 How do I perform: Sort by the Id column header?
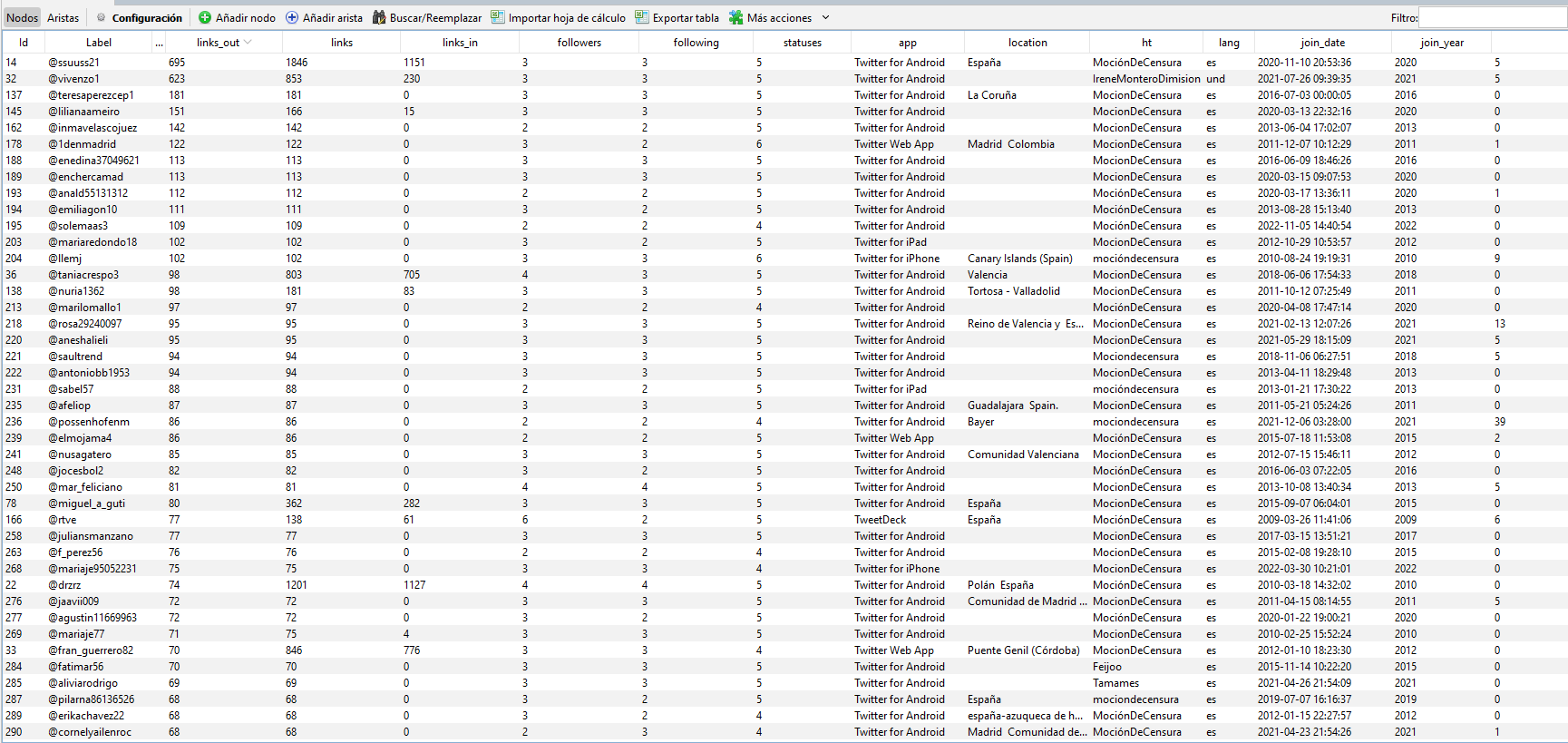[24, 43]
